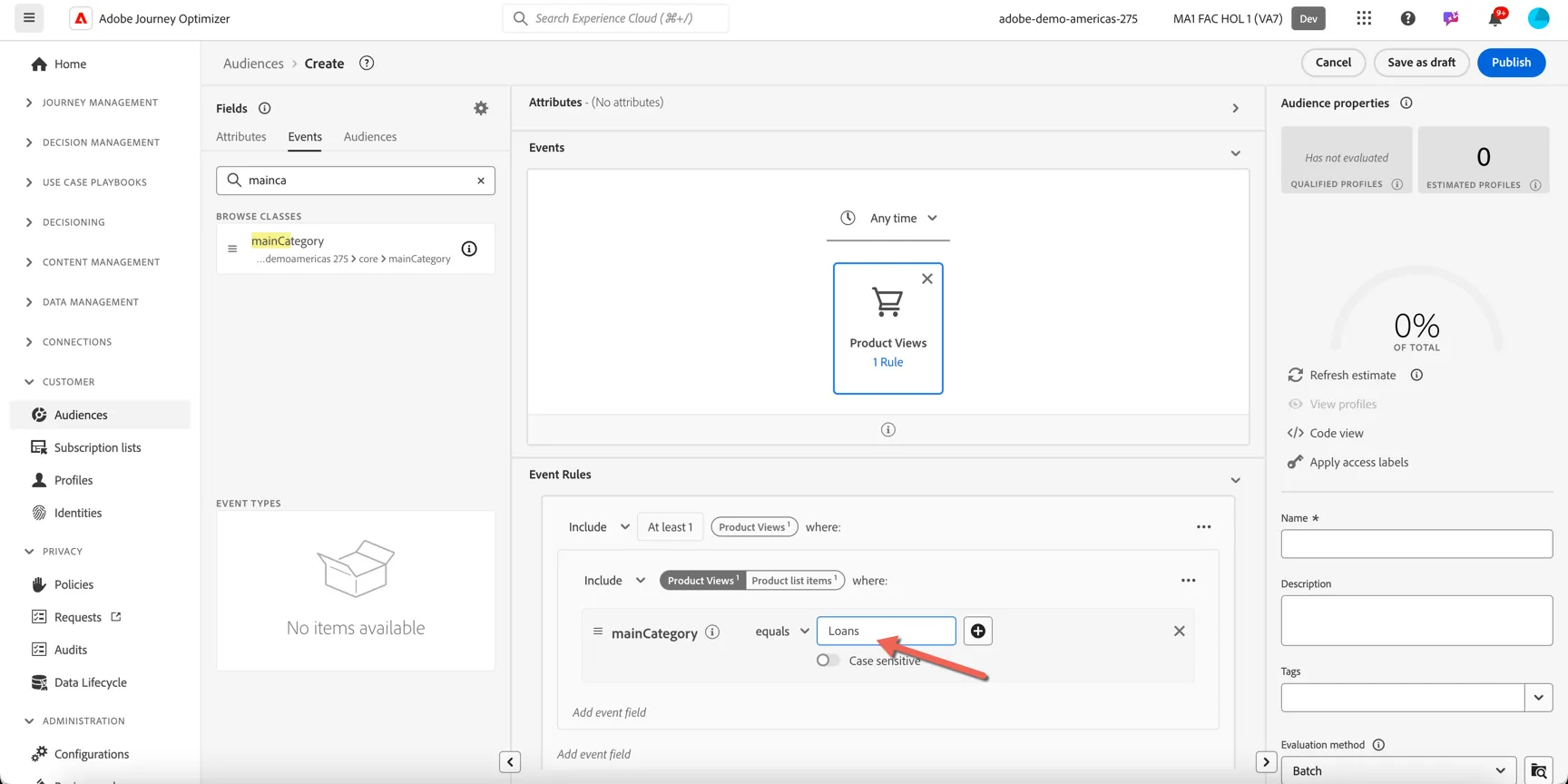Click Save as draft
Screen dimensions: 1568x784
click(x=1421, y=63)
